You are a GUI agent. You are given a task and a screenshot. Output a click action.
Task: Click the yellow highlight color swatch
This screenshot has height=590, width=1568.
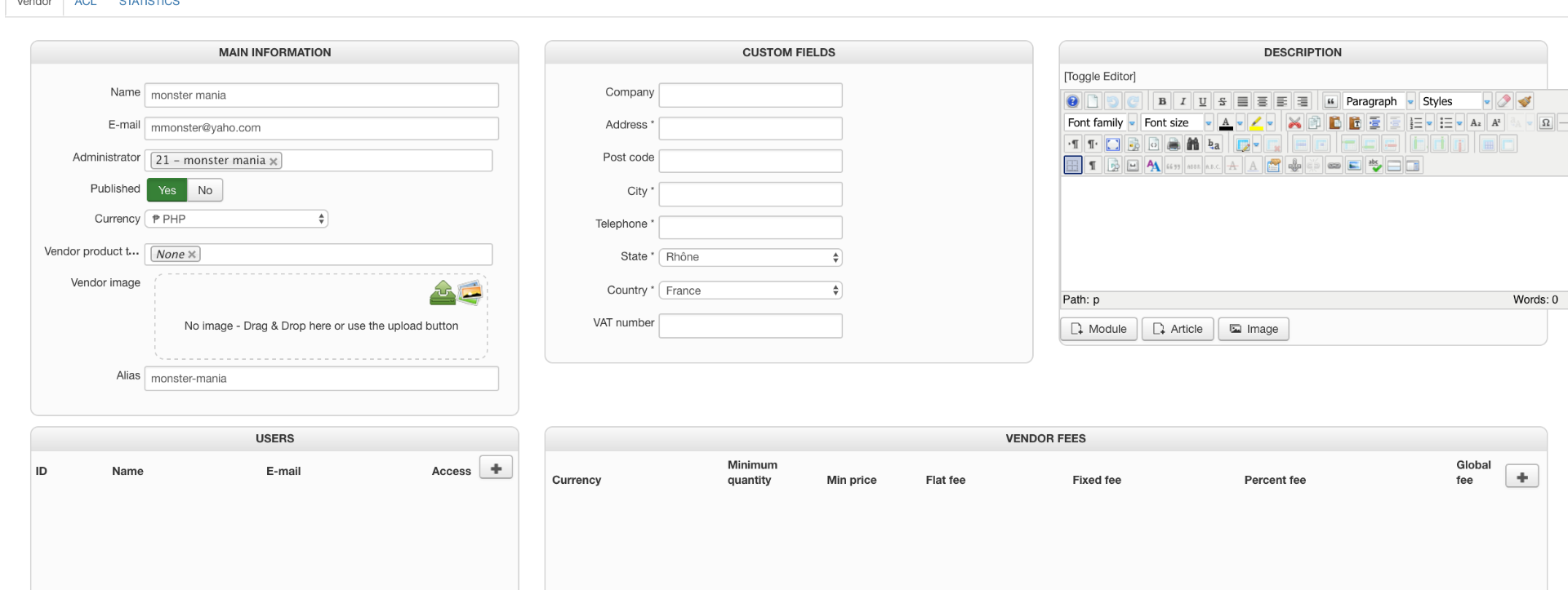click(1256, 122)
